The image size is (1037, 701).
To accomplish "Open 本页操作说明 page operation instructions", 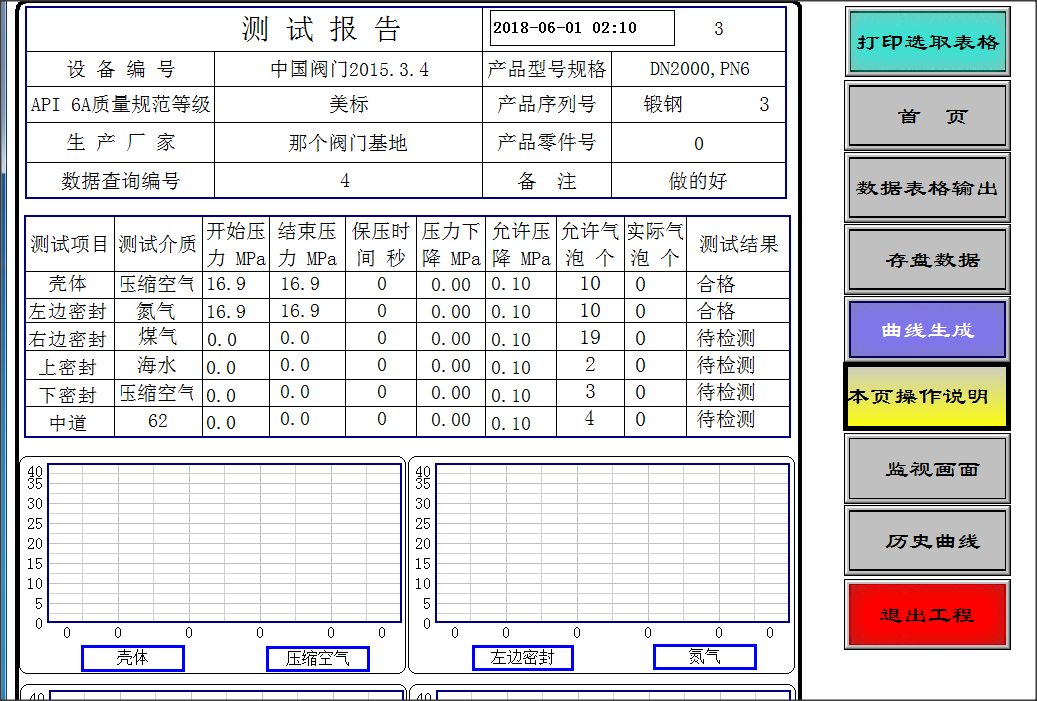I will [926, 396].
